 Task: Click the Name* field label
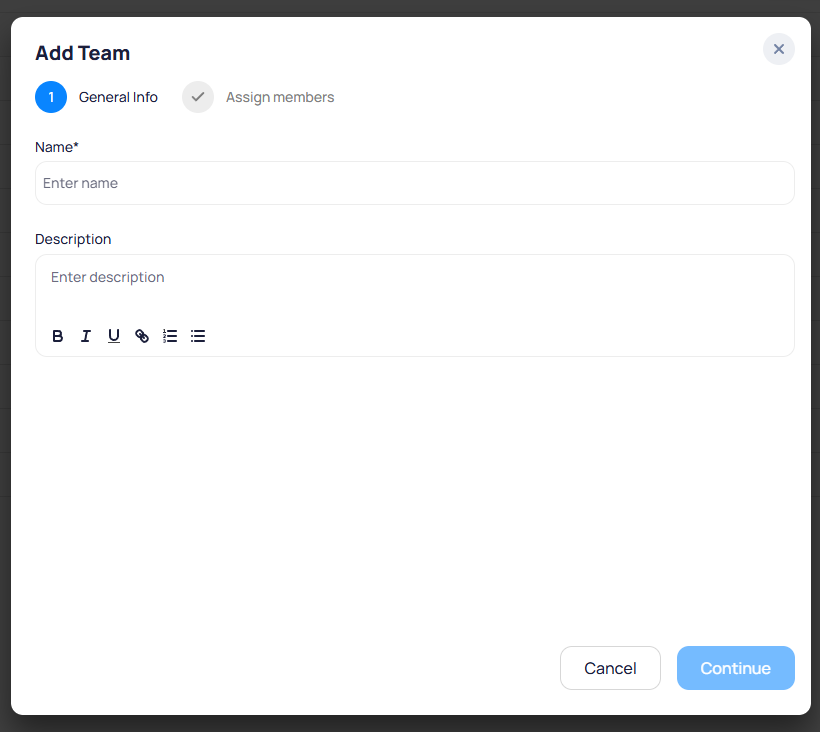pyautogui.click(x=57, y=147)
